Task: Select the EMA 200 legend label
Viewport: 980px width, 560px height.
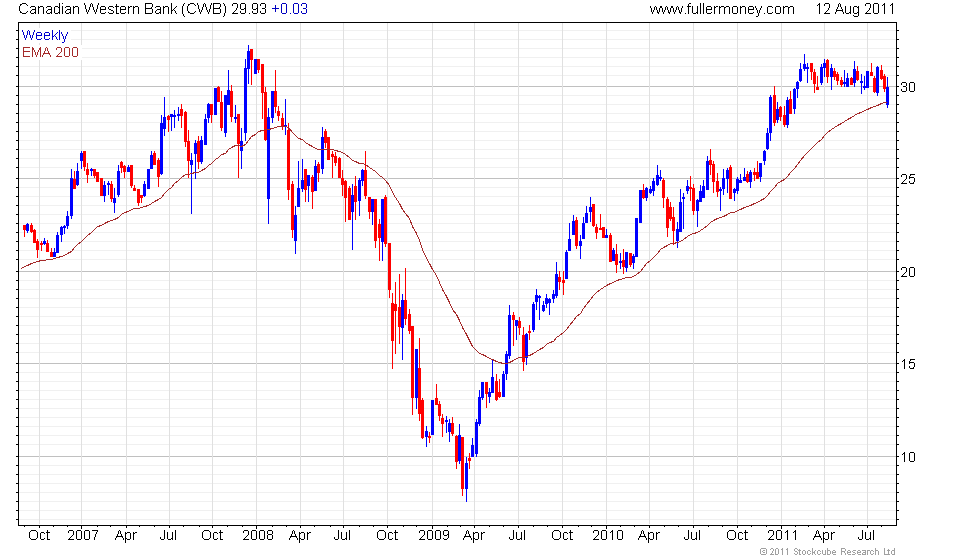Action: point(51,52)
